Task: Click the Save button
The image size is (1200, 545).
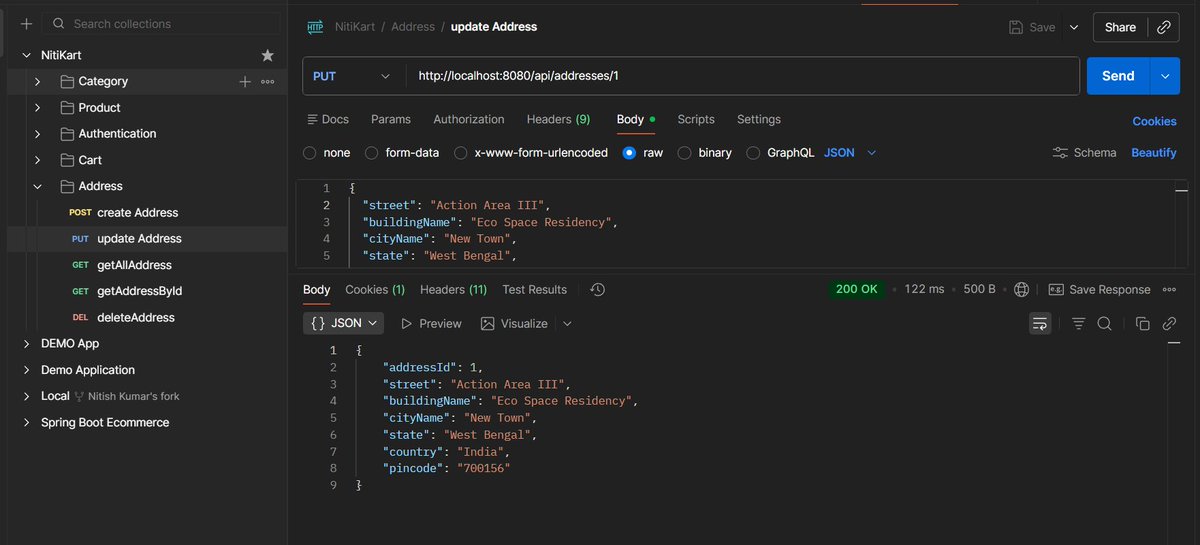Action: point(1032,28)
